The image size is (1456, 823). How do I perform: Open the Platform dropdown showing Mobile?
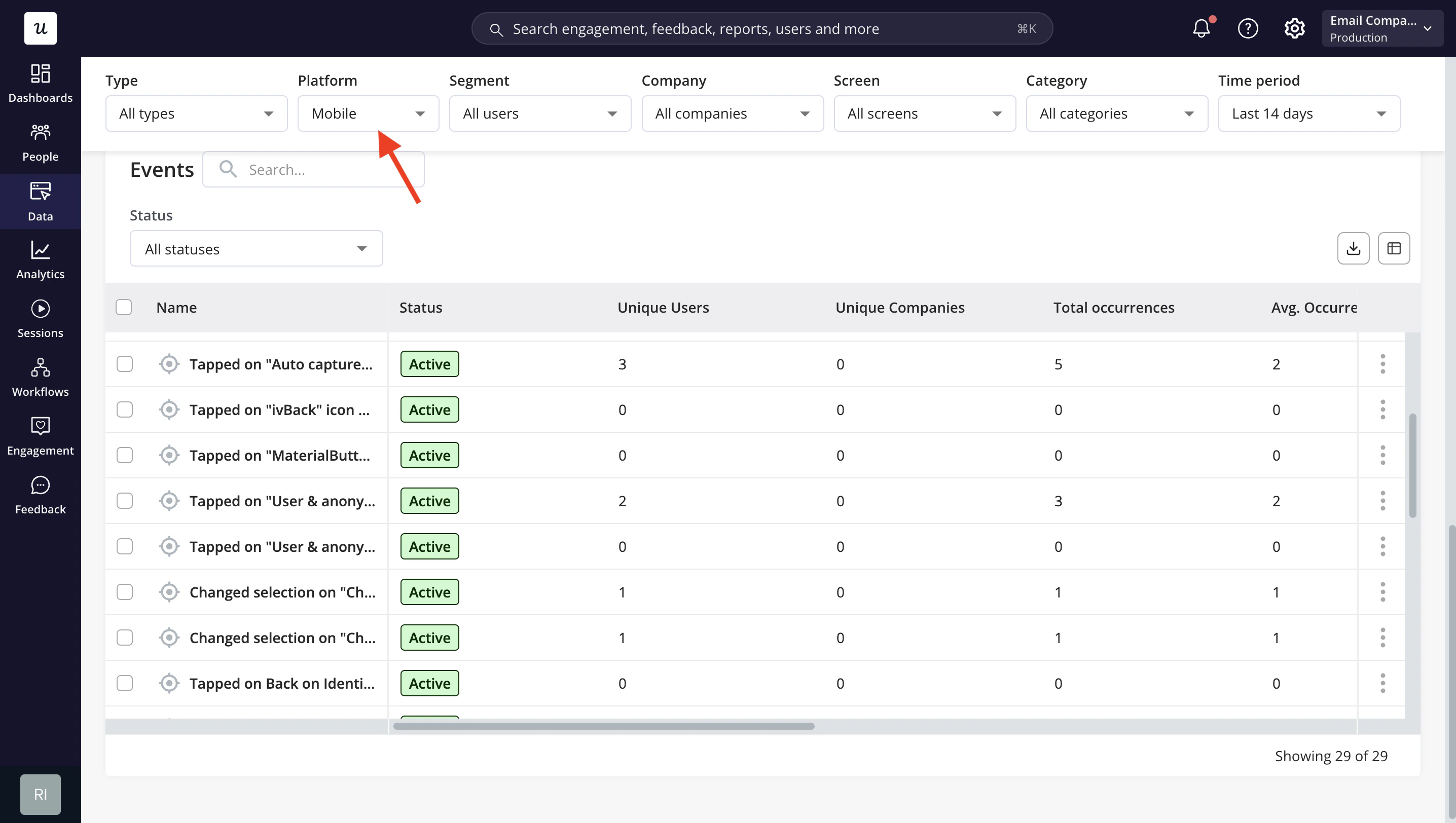click(368, 114)
